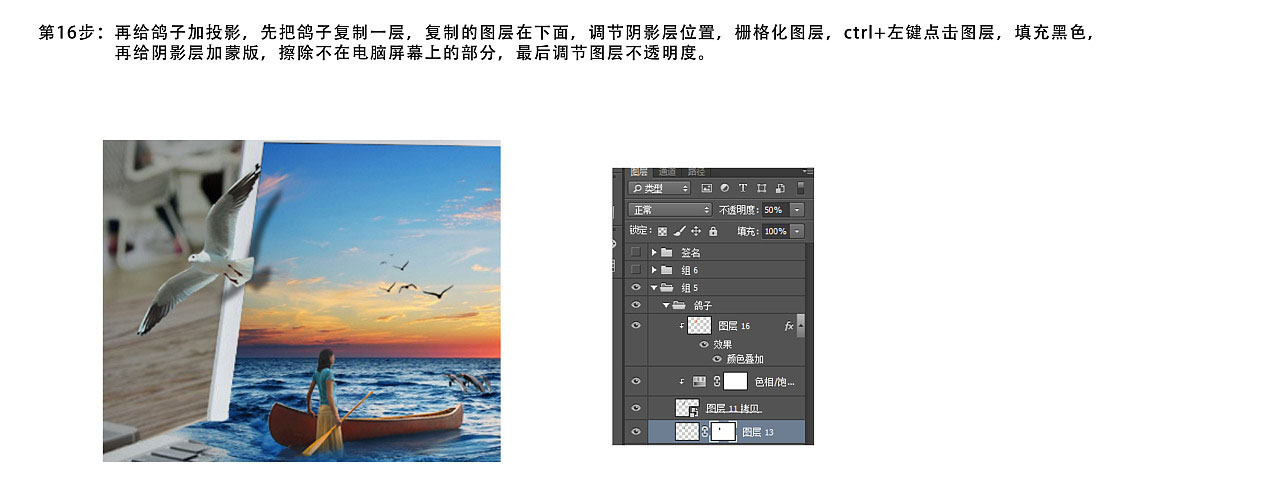Screen dimensions: 1280x480
Task: Open the 类型 filter type dropdown
Action: (x=659, y=188)
